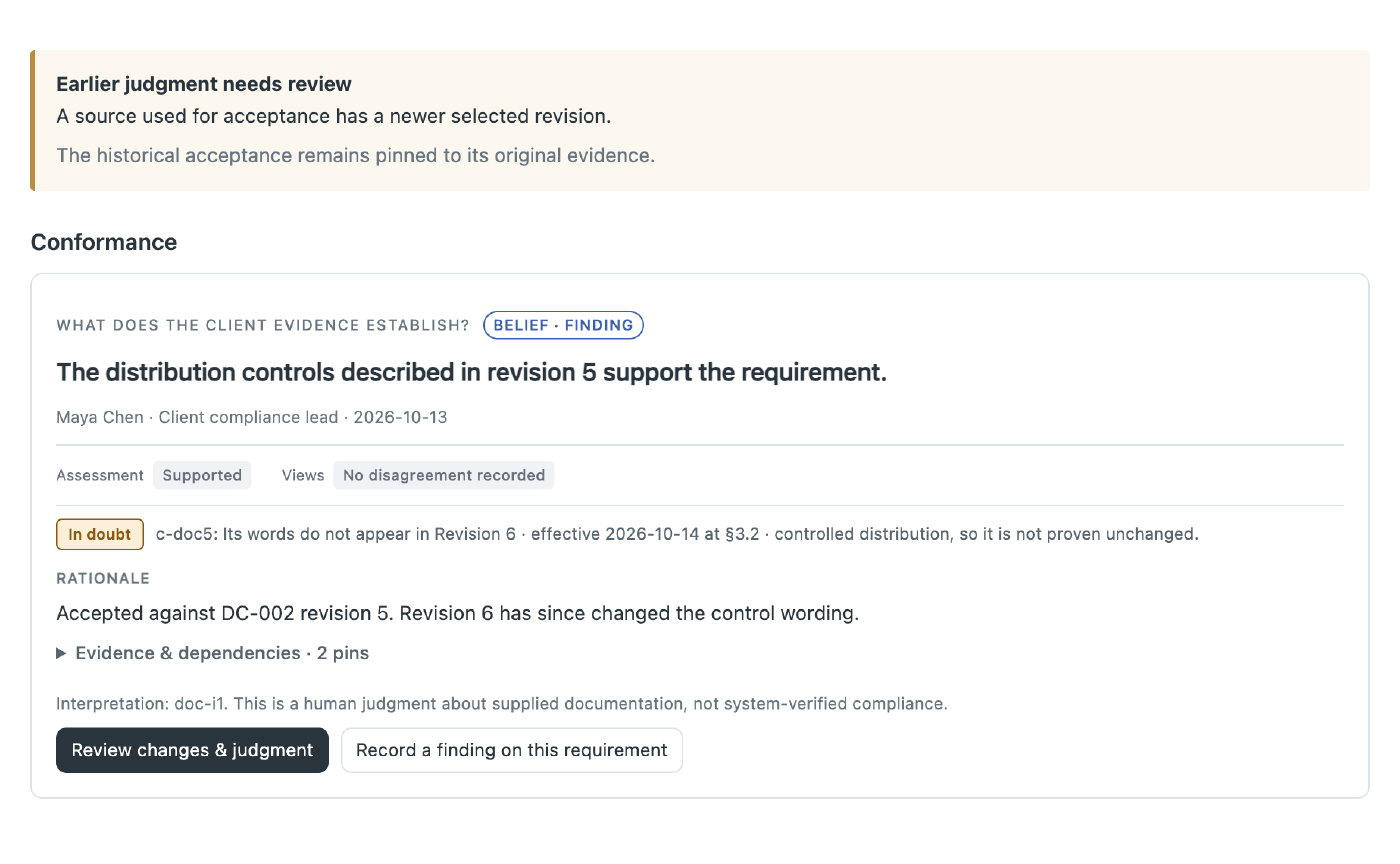
Task: Click 'What does the client evidence establish?' label
Action: click(263, 325)
